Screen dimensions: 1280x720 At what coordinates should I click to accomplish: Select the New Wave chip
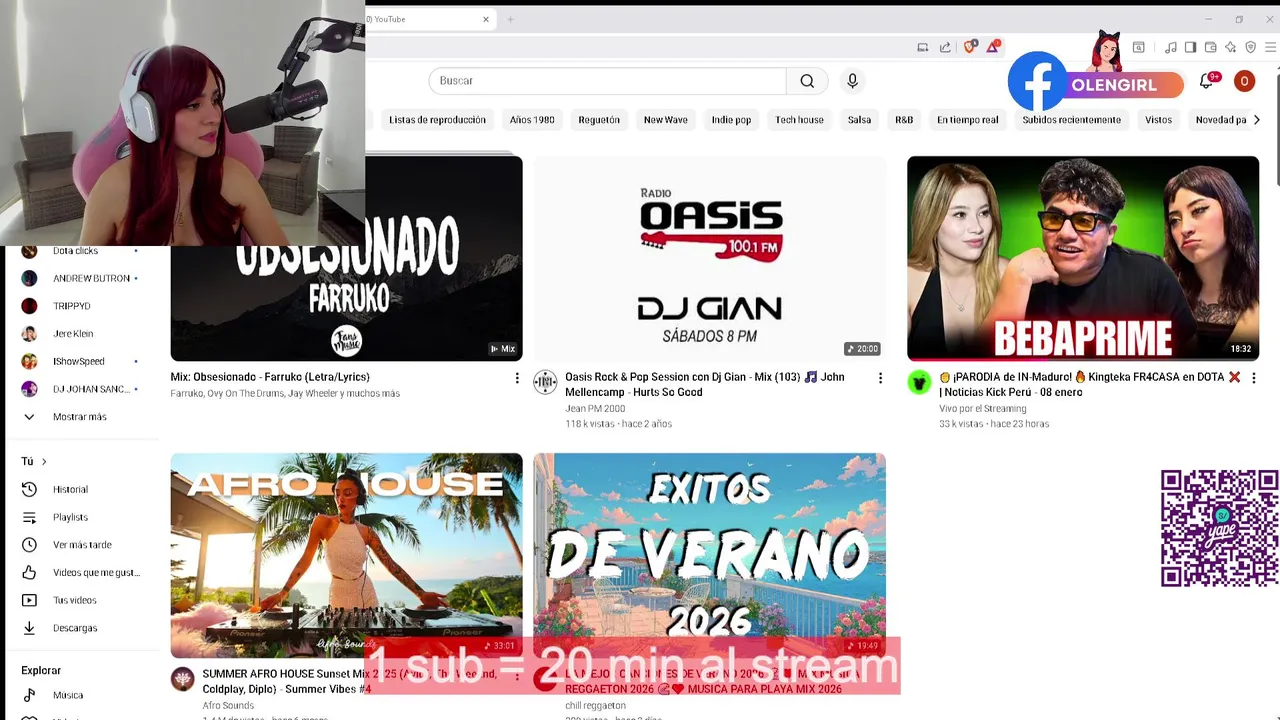pyautogui.click(x=665, y=120)
